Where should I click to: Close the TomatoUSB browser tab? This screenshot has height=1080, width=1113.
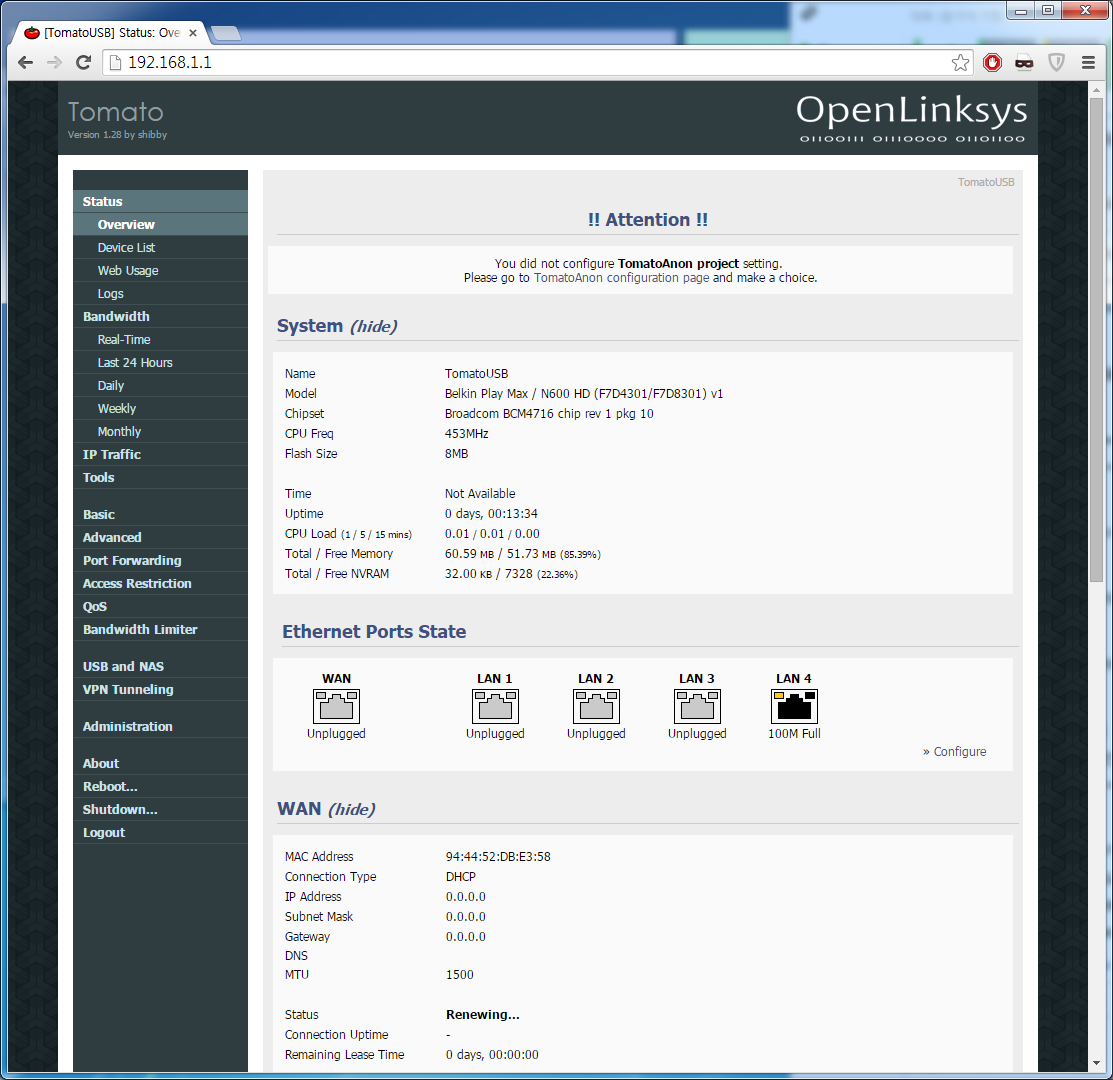point(192,33)
